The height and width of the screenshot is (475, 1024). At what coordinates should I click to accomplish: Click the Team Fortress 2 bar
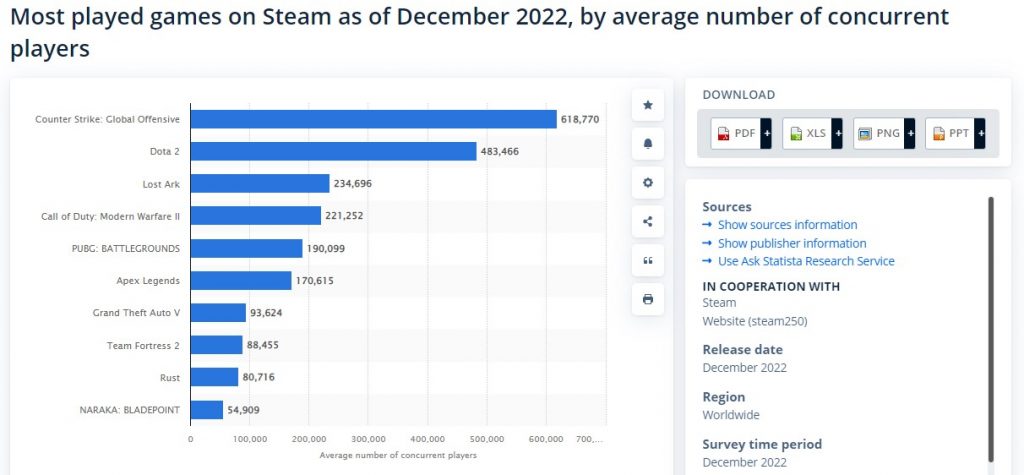217,345
